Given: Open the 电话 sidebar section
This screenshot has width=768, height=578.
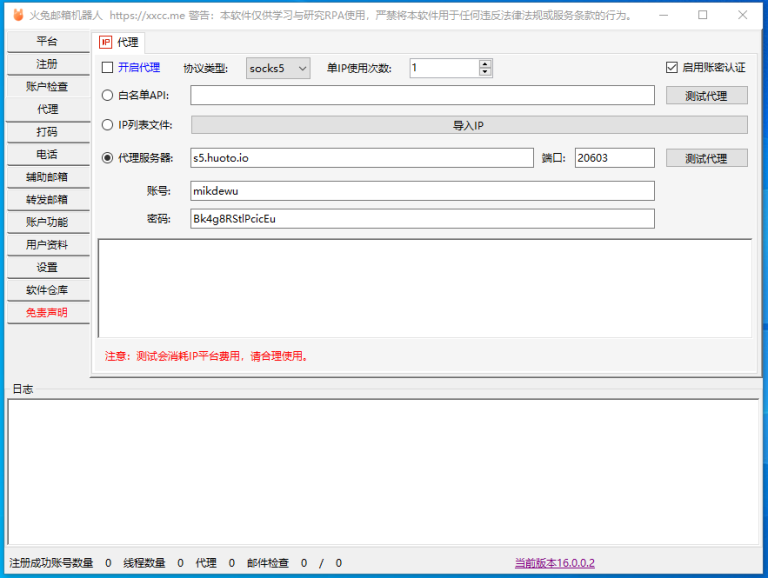Looking at the screenshot, I should click(48, 154).
